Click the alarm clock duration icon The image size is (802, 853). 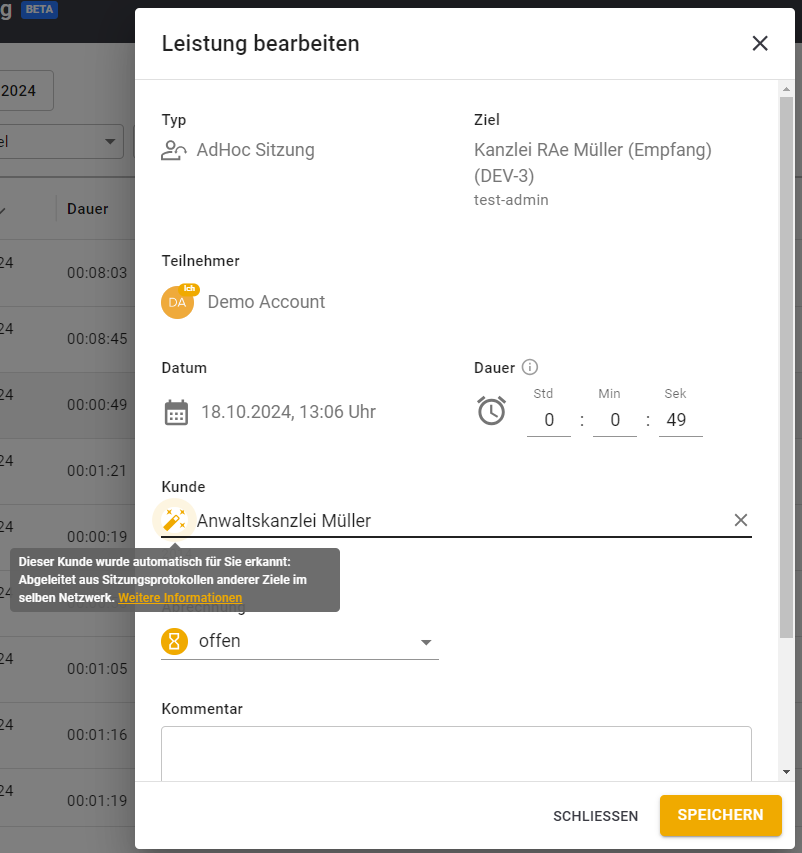491,411
